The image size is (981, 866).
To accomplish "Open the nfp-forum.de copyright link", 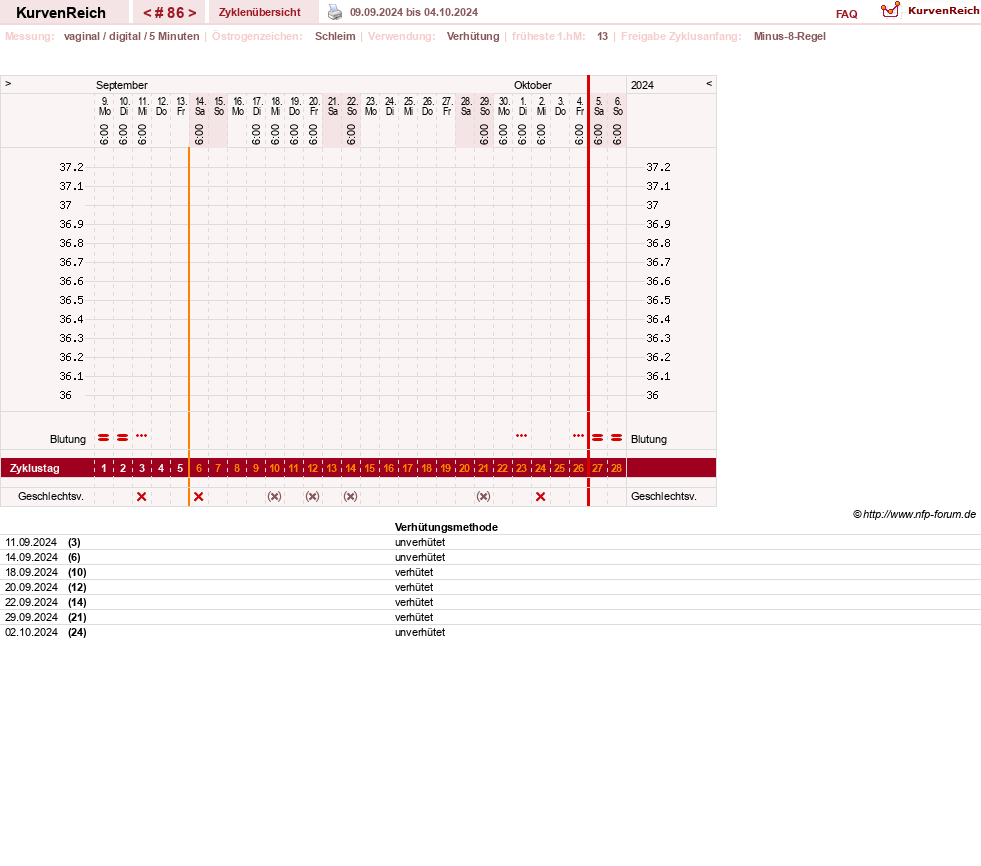I will (914, 514).
